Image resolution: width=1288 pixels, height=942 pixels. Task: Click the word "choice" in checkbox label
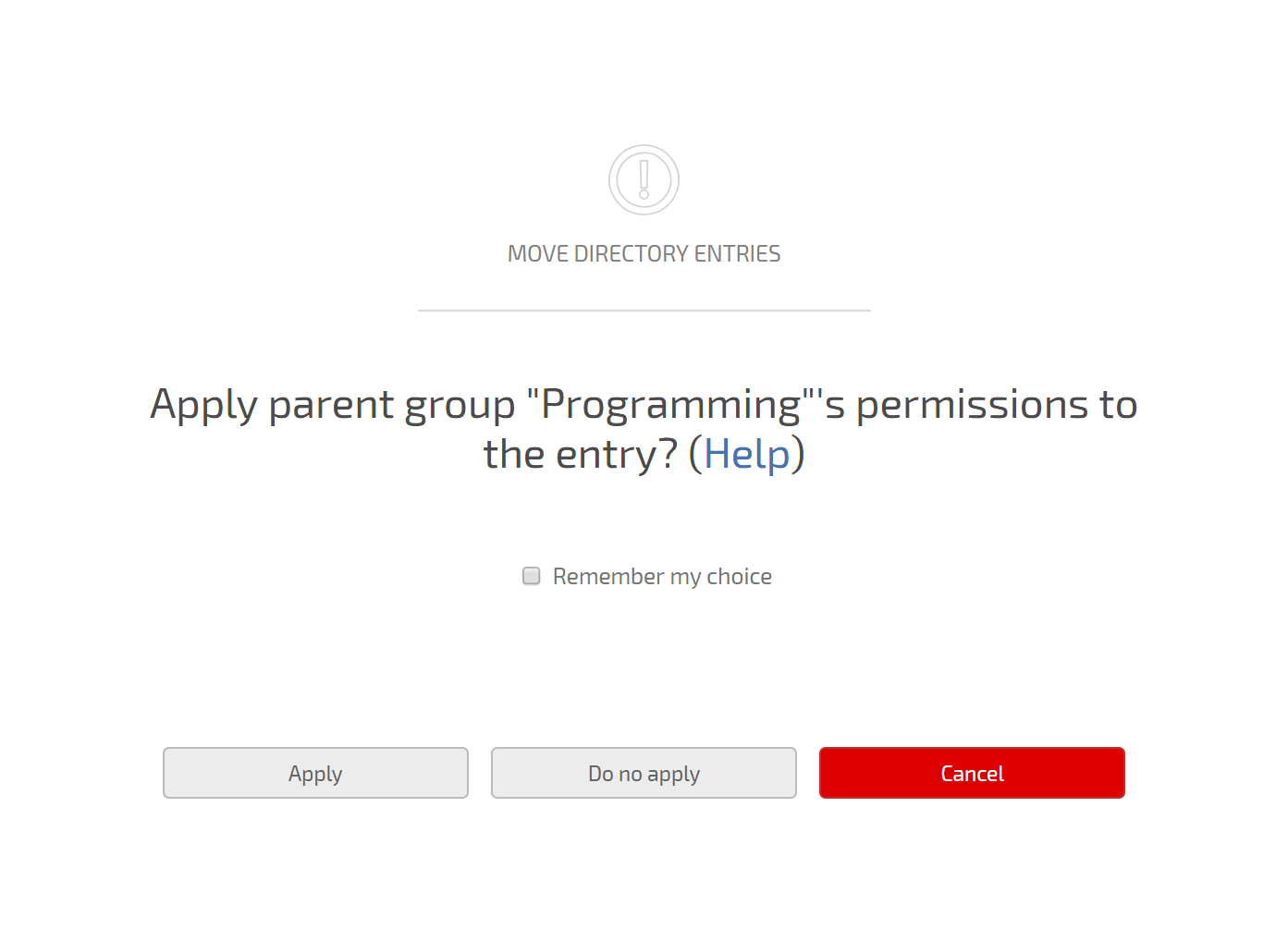click(739, 577)
